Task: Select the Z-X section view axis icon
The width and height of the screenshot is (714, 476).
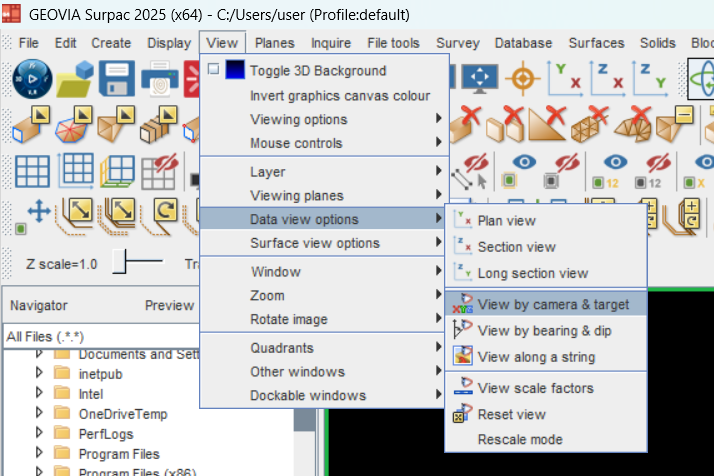Action: [x=608, y=78]
